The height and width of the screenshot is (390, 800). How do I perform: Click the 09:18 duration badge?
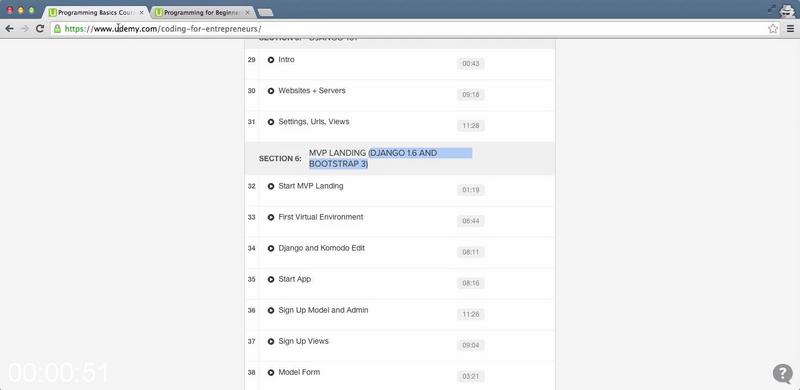[x=471, y=95]
